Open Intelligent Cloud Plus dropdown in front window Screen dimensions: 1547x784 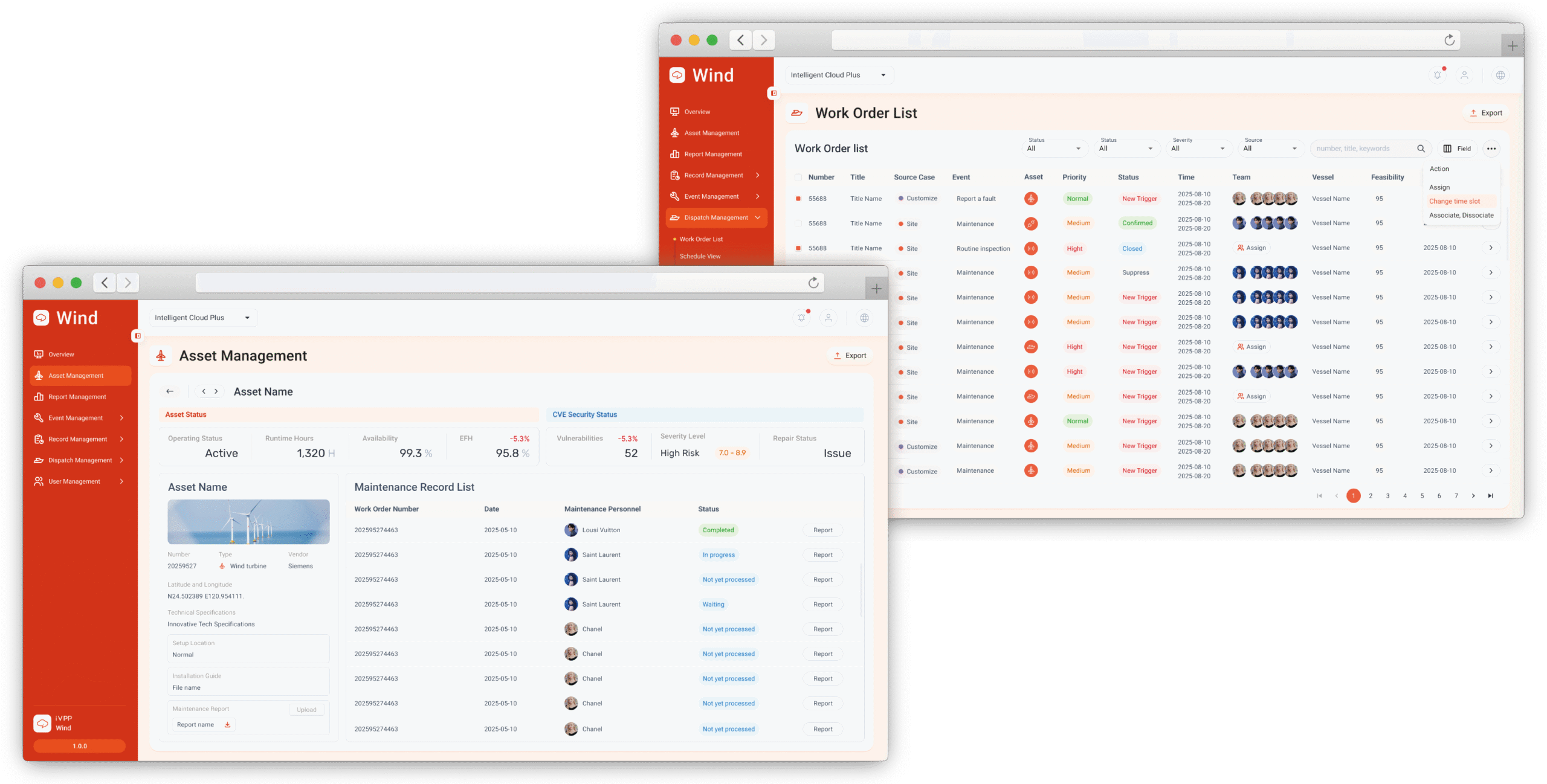pos(203,318)
